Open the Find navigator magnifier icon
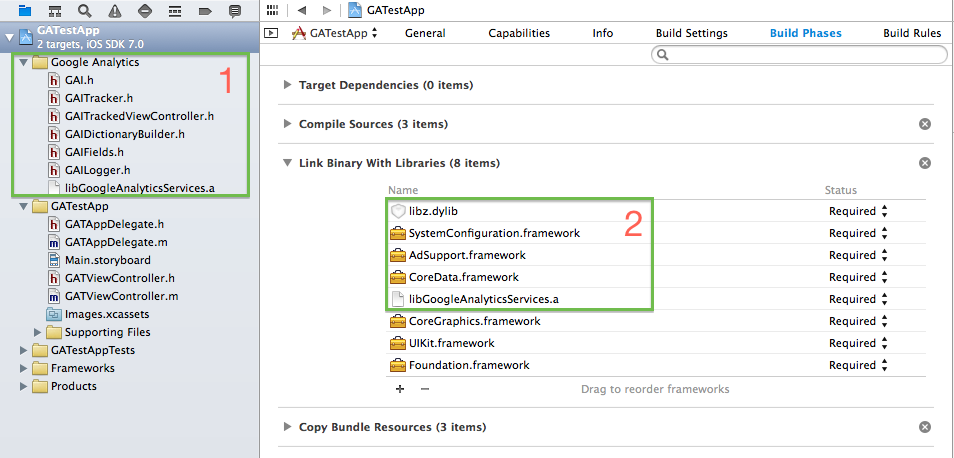Image resolution: width=954 pixels, height=458 pixels. coord(85,10)
